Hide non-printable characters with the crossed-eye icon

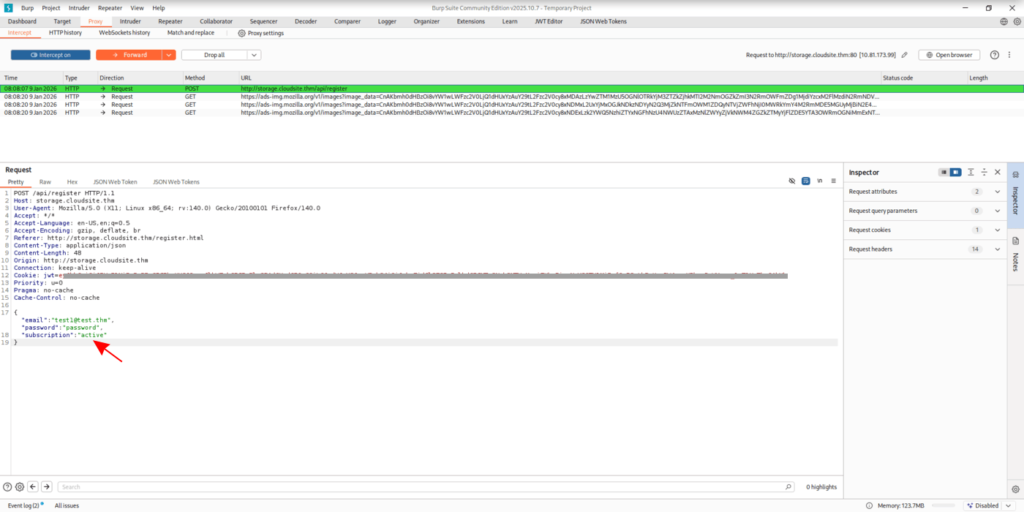[x=791, y=181]
